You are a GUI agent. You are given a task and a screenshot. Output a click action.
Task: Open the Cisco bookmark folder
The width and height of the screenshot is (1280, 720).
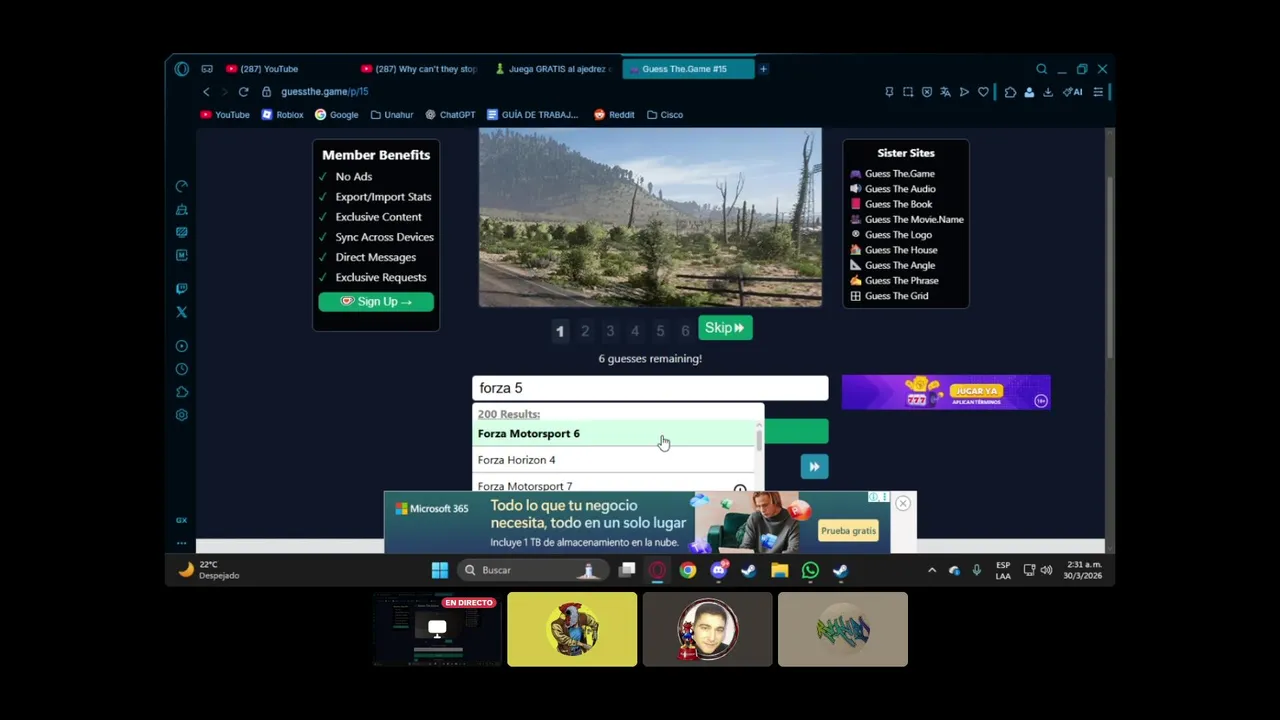pyautogui.click(x=664, y=115)
